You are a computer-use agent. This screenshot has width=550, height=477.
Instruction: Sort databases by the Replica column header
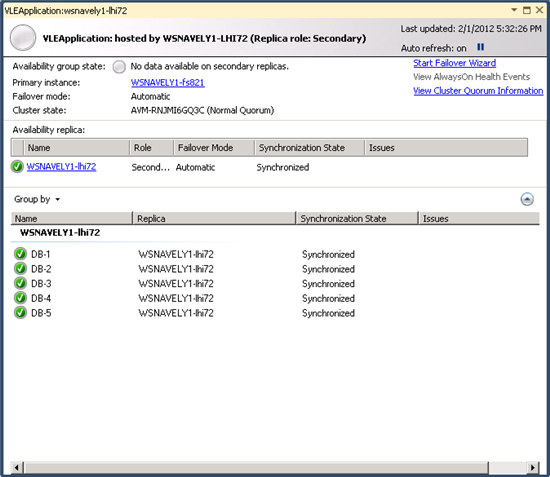[214, 219]
